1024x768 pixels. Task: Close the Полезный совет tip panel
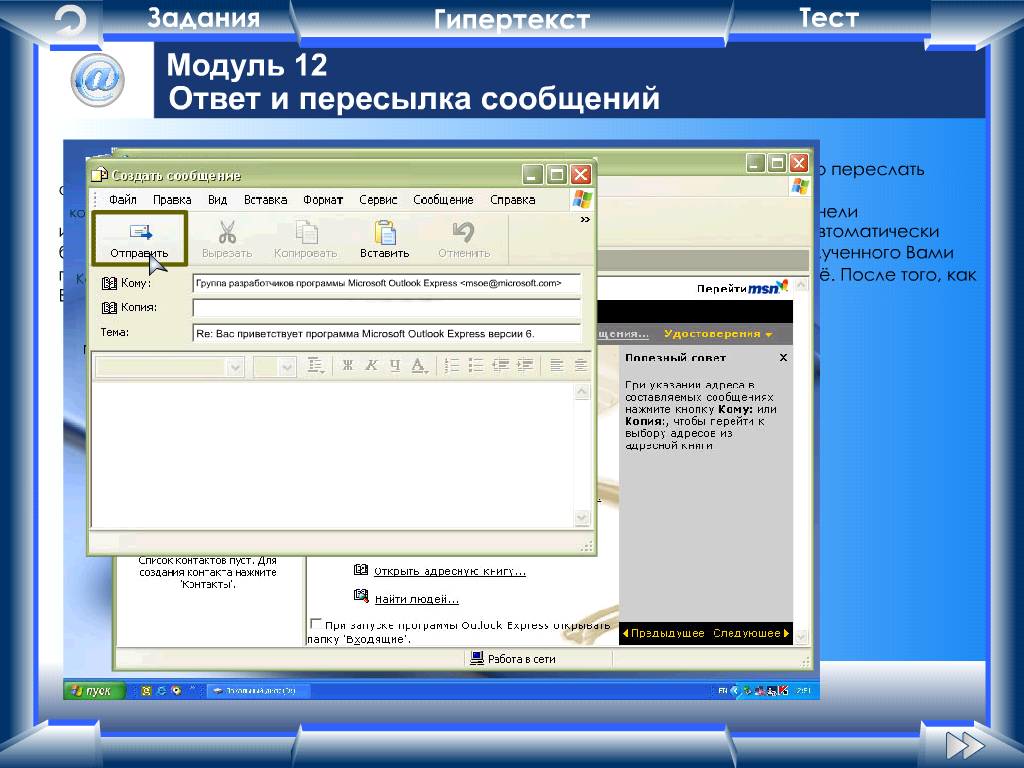[x=783, y=357]
